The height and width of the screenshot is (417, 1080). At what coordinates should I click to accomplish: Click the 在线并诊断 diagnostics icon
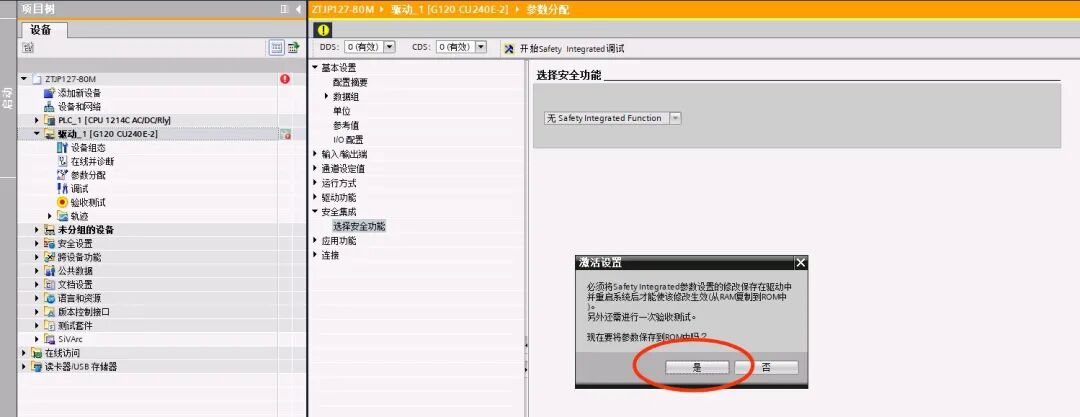[x=62, y=161]
